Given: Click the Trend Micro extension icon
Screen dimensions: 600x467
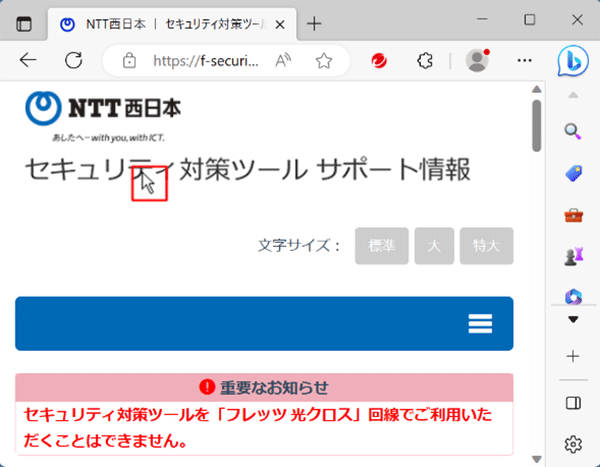Looking at the screenshot, I should (379, 61).
